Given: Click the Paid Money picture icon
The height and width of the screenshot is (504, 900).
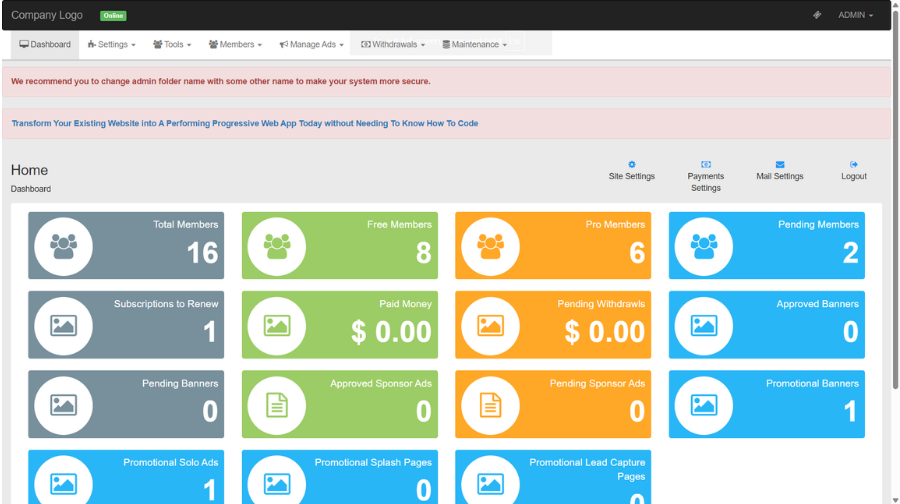Looking at the screenshot, I should (x=277, y=325).
